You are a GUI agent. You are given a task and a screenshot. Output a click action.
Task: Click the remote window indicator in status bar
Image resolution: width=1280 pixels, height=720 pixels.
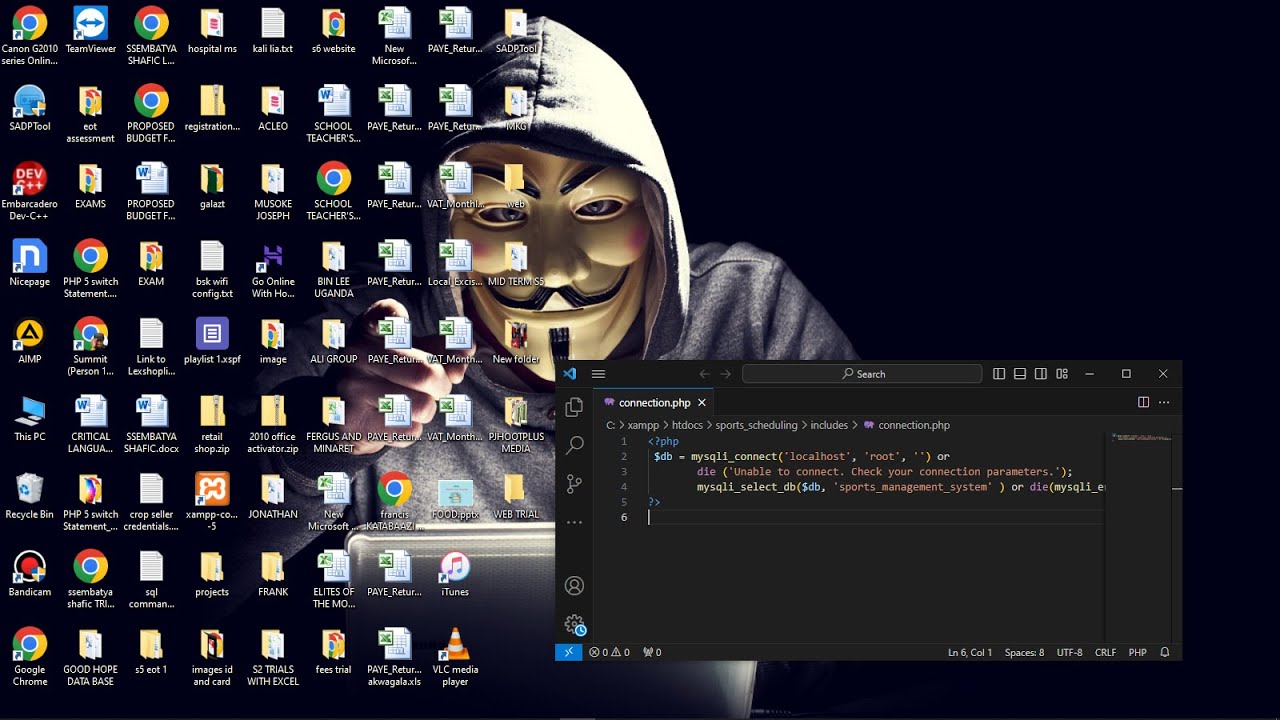pos(568,652)
